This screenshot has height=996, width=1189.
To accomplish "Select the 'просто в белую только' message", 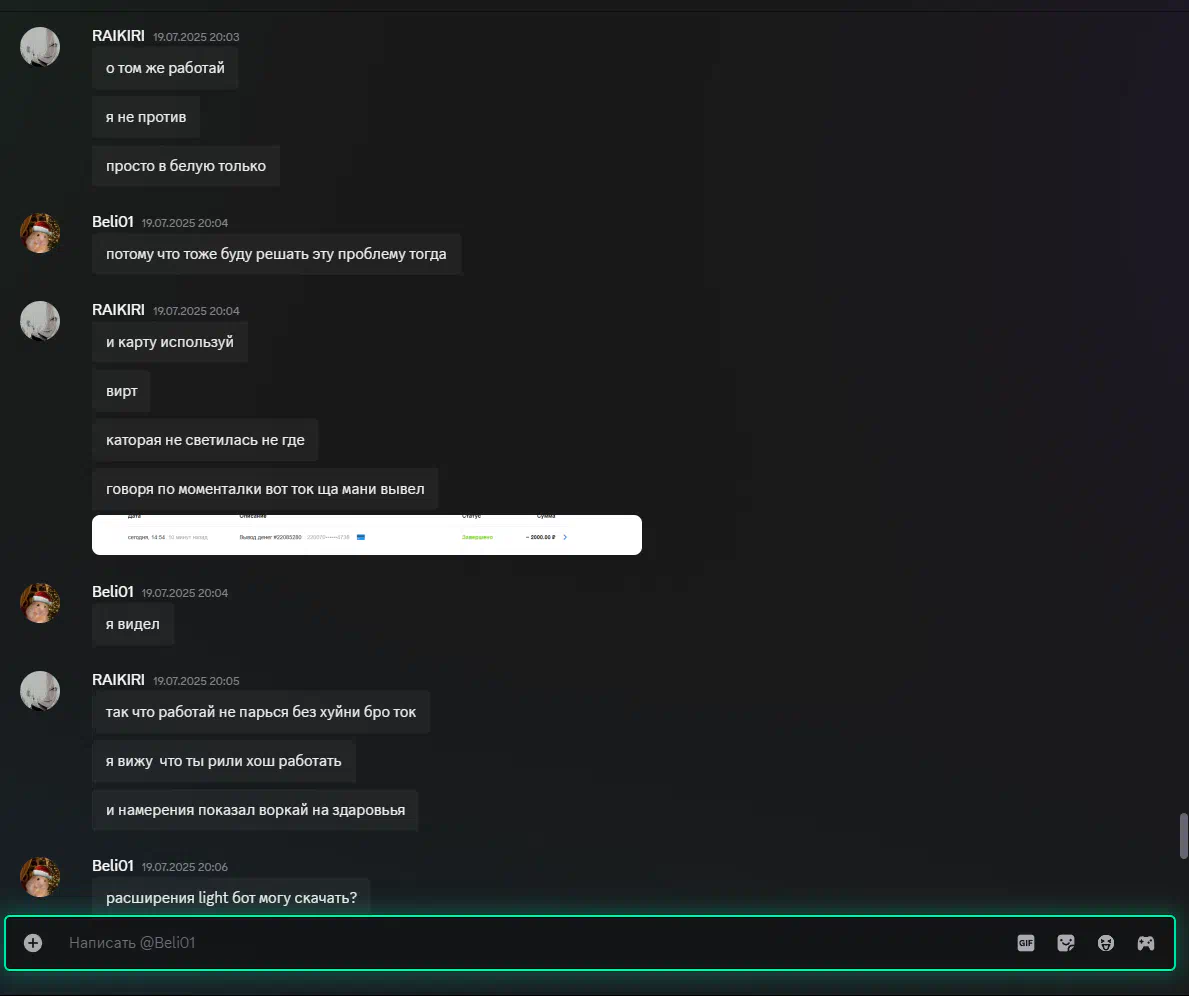I will pyautogui.click(x=186, y=166).
